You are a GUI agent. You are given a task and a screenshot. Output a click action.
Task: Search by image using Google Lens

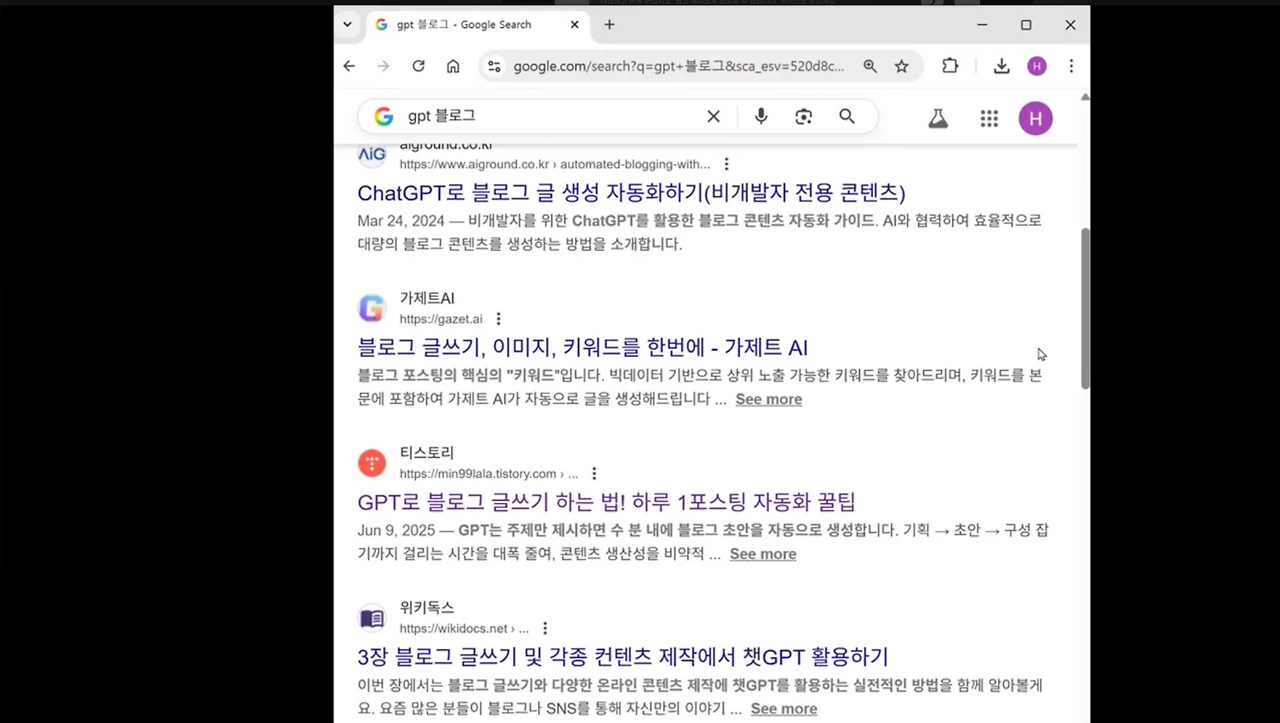[x=804, y=117]
